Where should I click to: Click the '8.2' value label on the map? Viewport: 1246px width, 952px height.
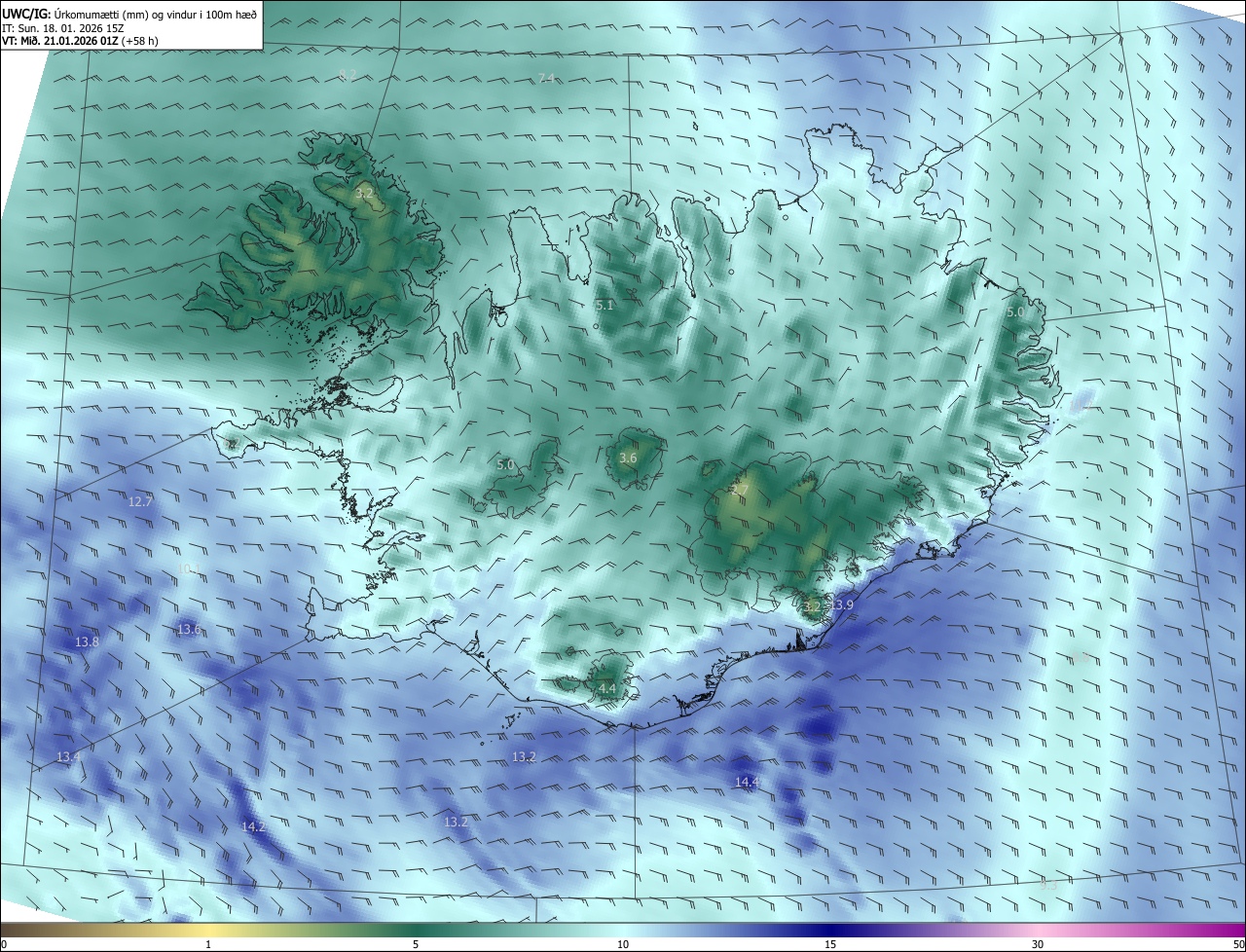pos(347,75)
